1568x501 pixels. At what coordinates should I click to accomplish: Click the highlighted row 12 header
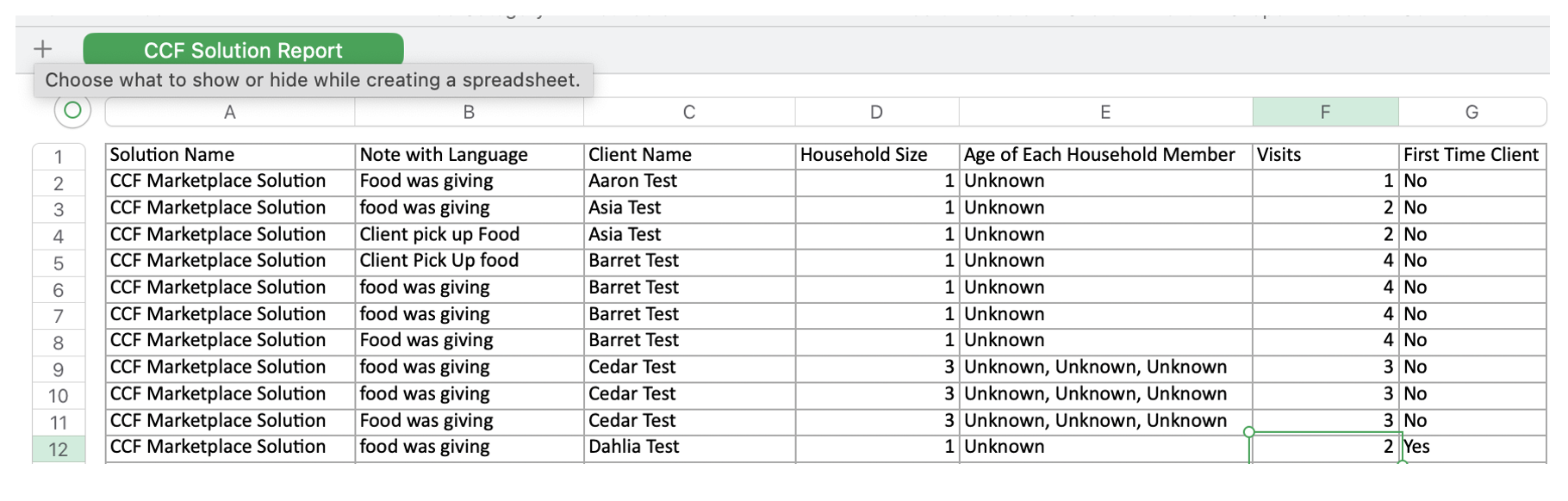[x=59, y=449]
